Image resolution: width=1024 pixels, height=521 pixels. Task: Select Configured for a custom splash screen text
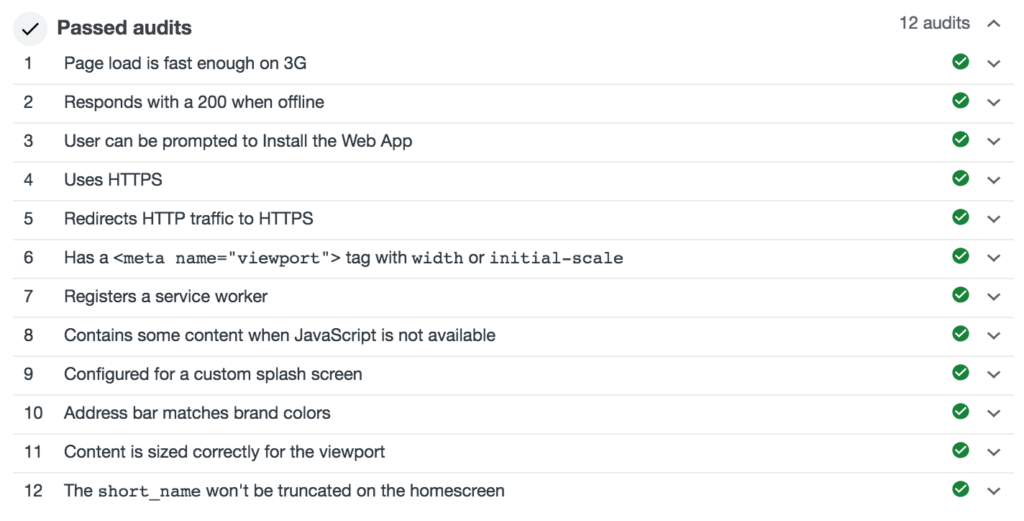212,374
